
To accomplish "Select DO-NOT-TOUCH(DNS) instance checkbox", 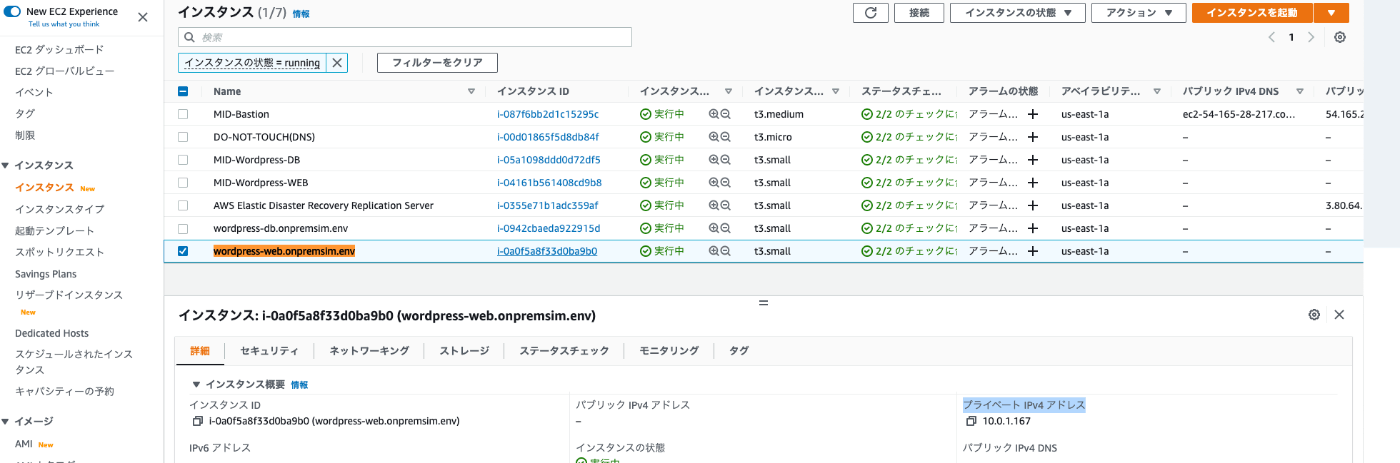I will [182, 137].
